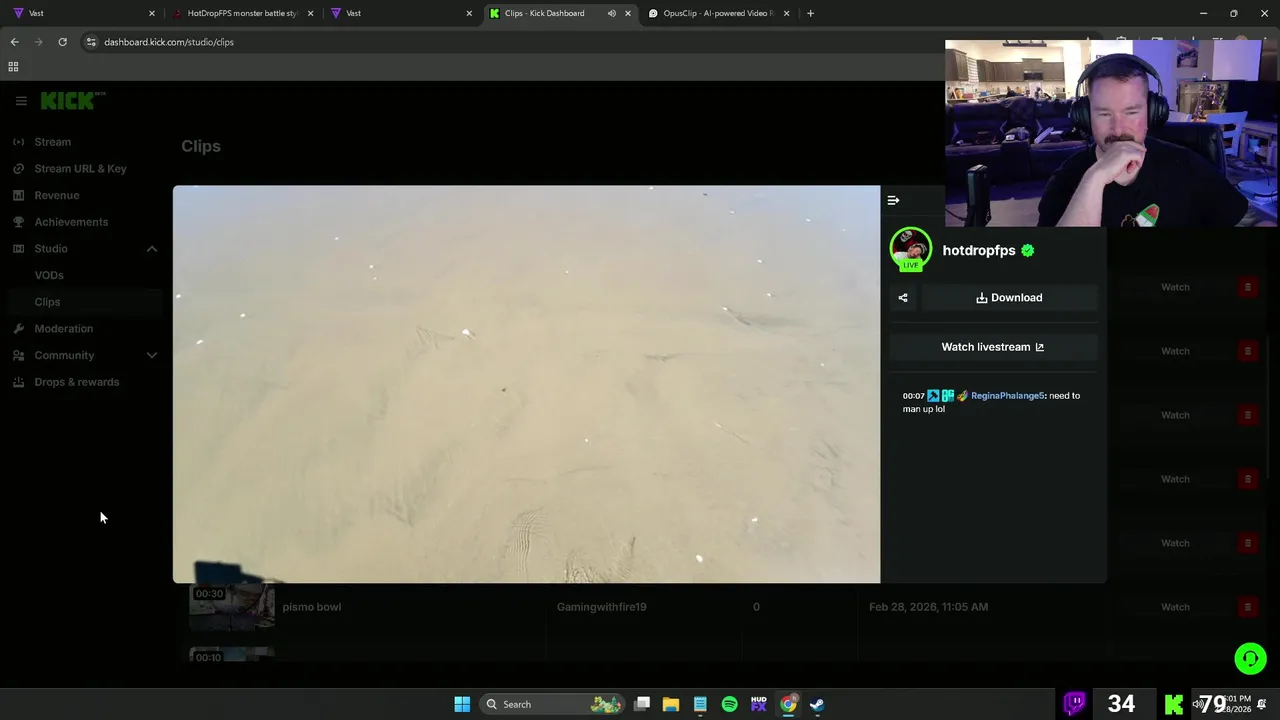The width and height of the screenshot is (1280, 720).
Task: Click the Kick logo
Action: (x=72, y=100)
